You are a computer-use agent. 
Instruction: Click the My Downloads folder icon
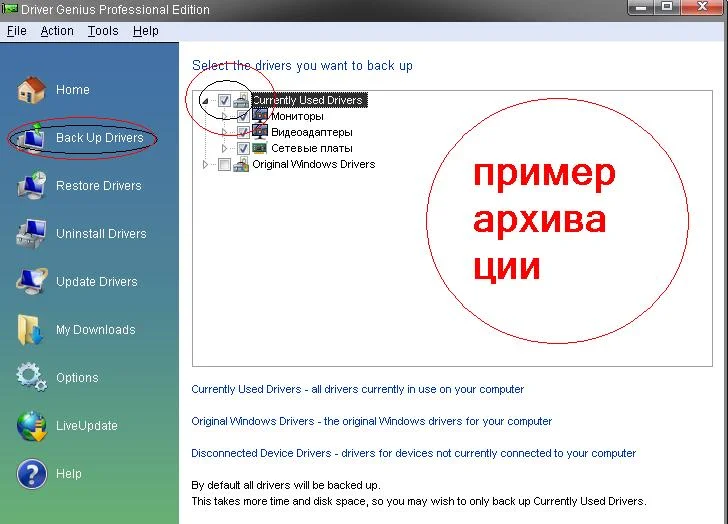[30, 330]
